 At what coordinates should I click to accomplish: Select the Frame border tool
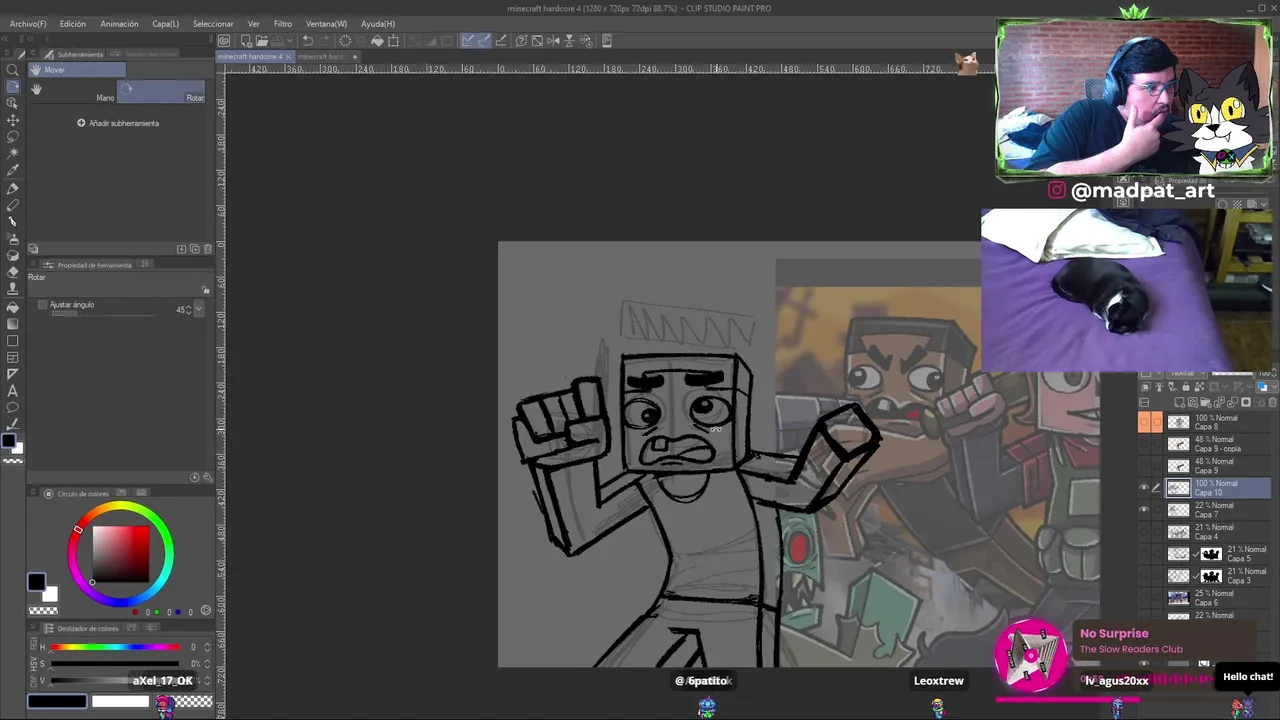(13, 357)
